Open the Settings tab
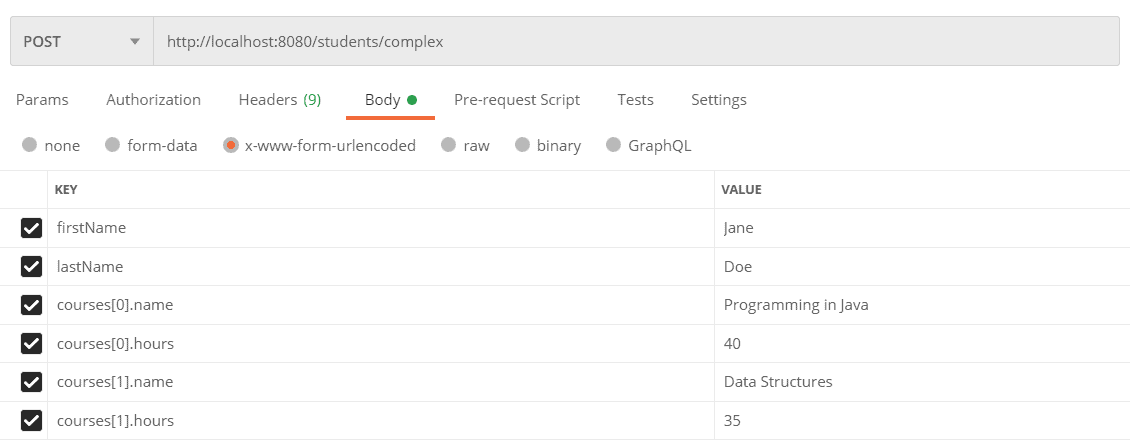 (x=718, y=100)
